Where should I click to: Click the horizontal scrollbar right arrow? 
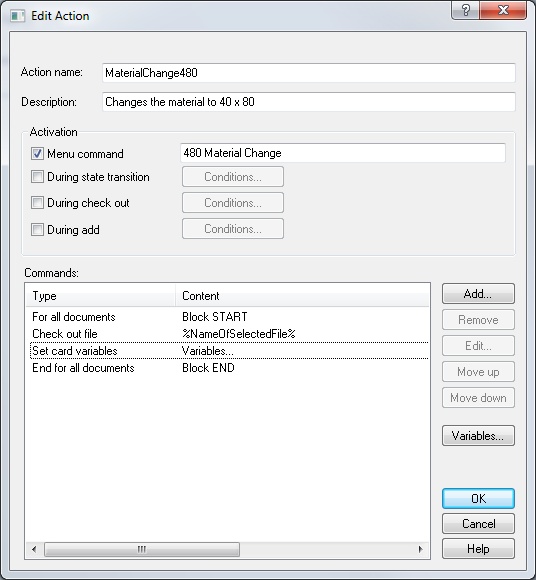421,549
